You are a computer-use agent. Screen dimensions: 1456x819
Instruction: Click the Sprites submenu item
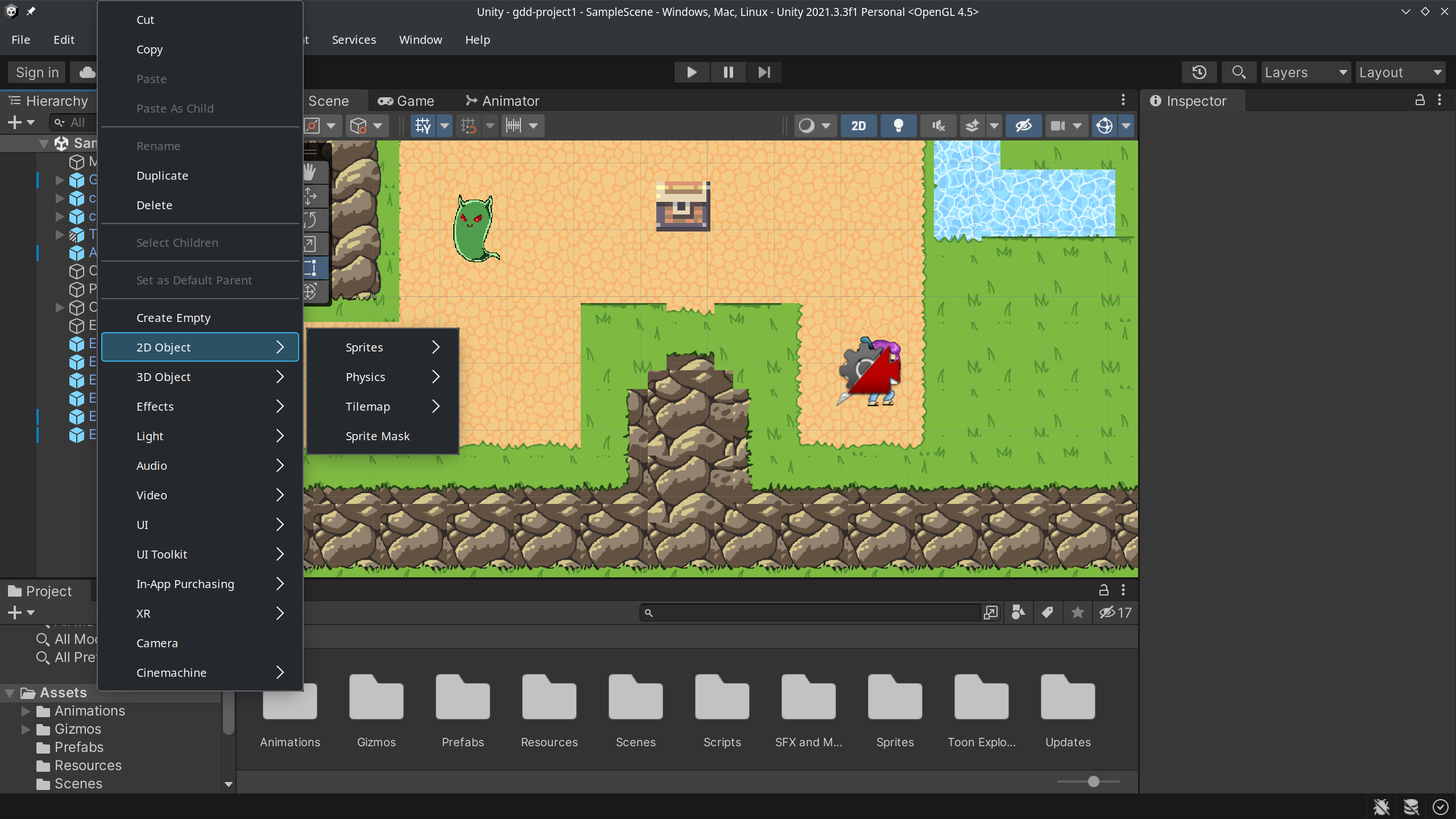pyautogui.click(x=364, y=346)
